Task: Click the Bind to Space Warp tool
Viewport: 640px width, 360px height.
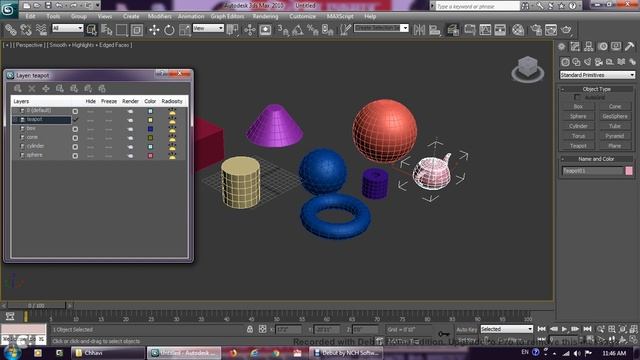Action: (41, 30)
